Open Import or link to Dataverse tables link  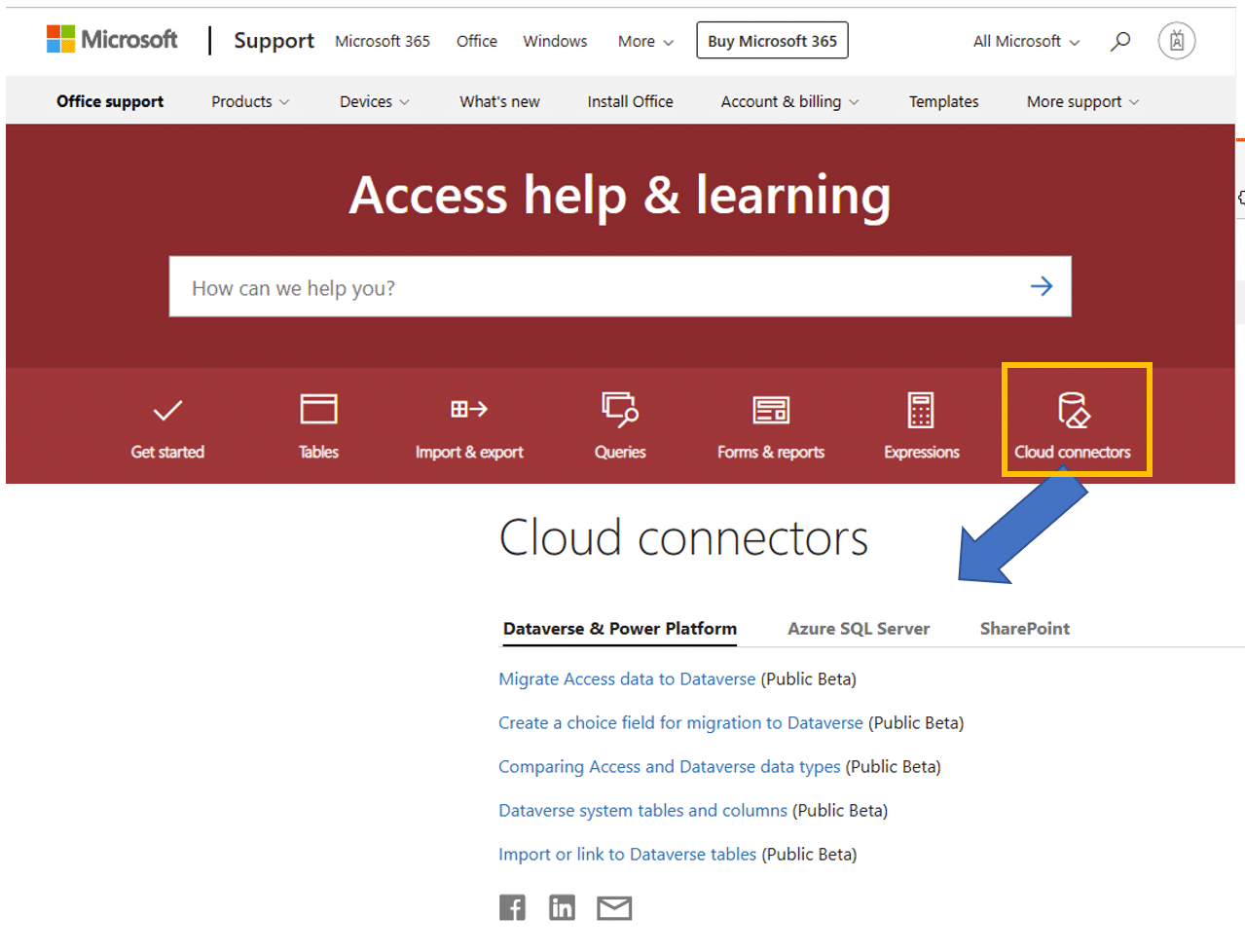point(627,854)
